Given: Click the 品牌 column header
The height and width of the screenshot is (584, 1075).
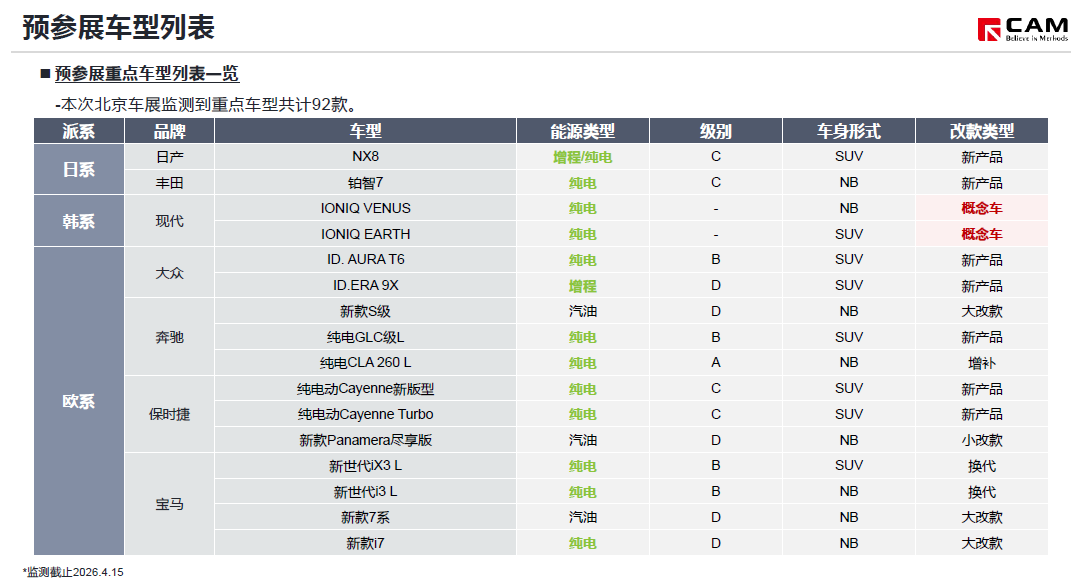Looking at the screenshot, I should [x=169, y=131].
